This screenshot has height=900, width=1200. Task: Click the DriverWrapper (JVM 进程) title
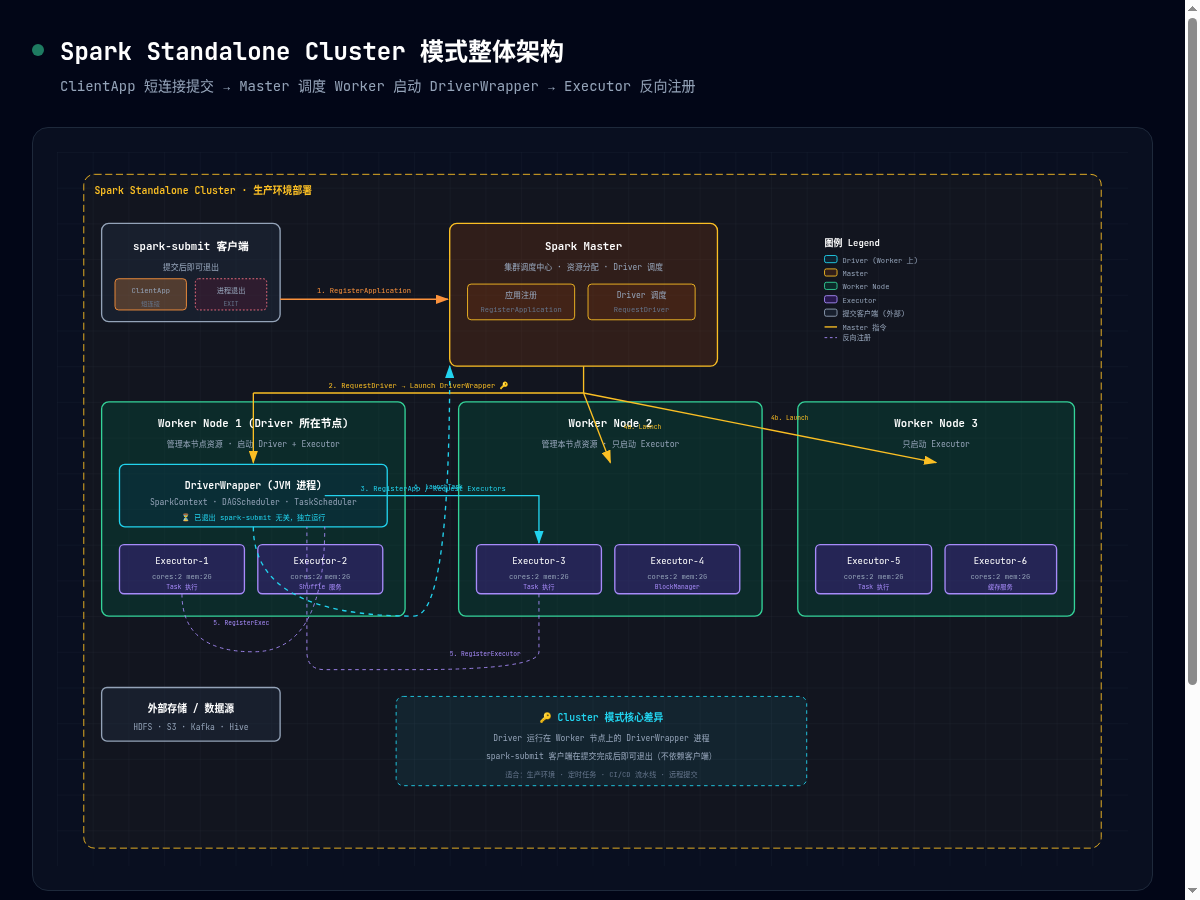[253, 485]
